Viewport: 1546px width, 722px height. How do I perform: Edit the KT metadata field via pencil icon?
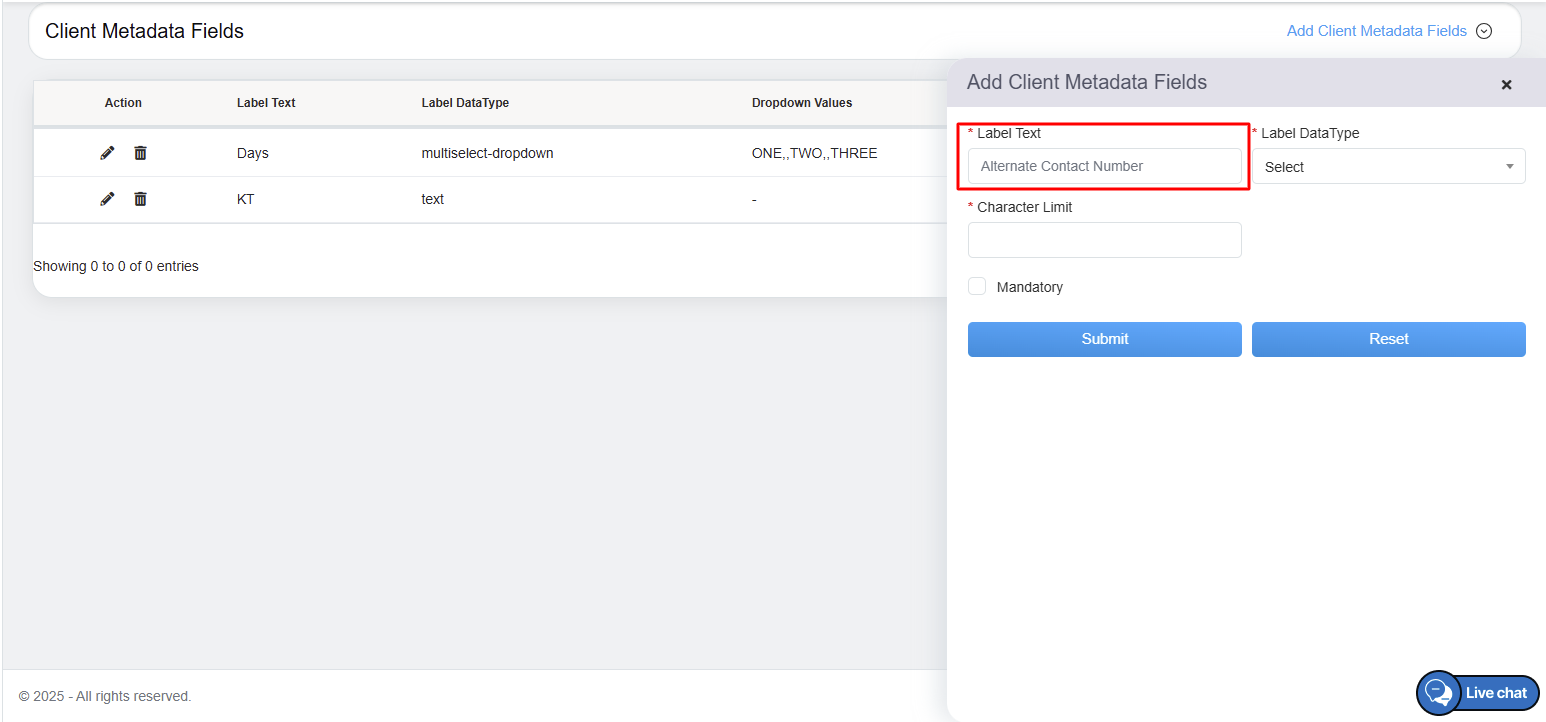coord(107,199)
